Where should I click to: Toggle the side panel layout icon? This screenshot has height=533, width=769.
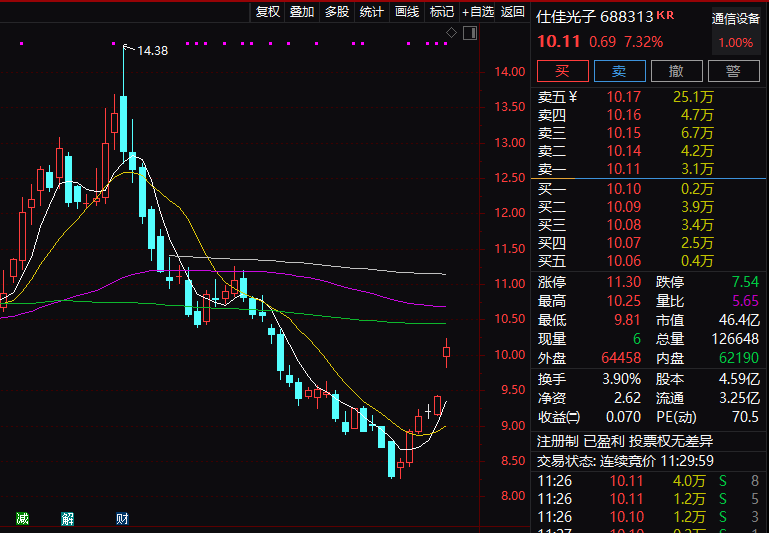coord(470,33)
